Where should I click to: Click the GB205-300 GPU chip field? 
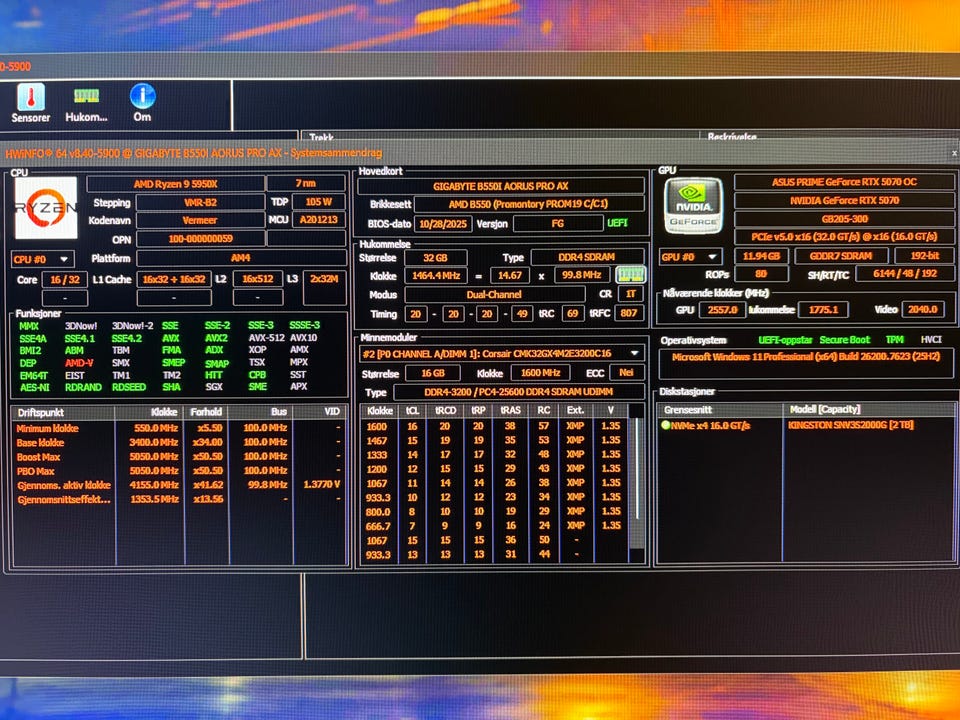coord(844,219)
